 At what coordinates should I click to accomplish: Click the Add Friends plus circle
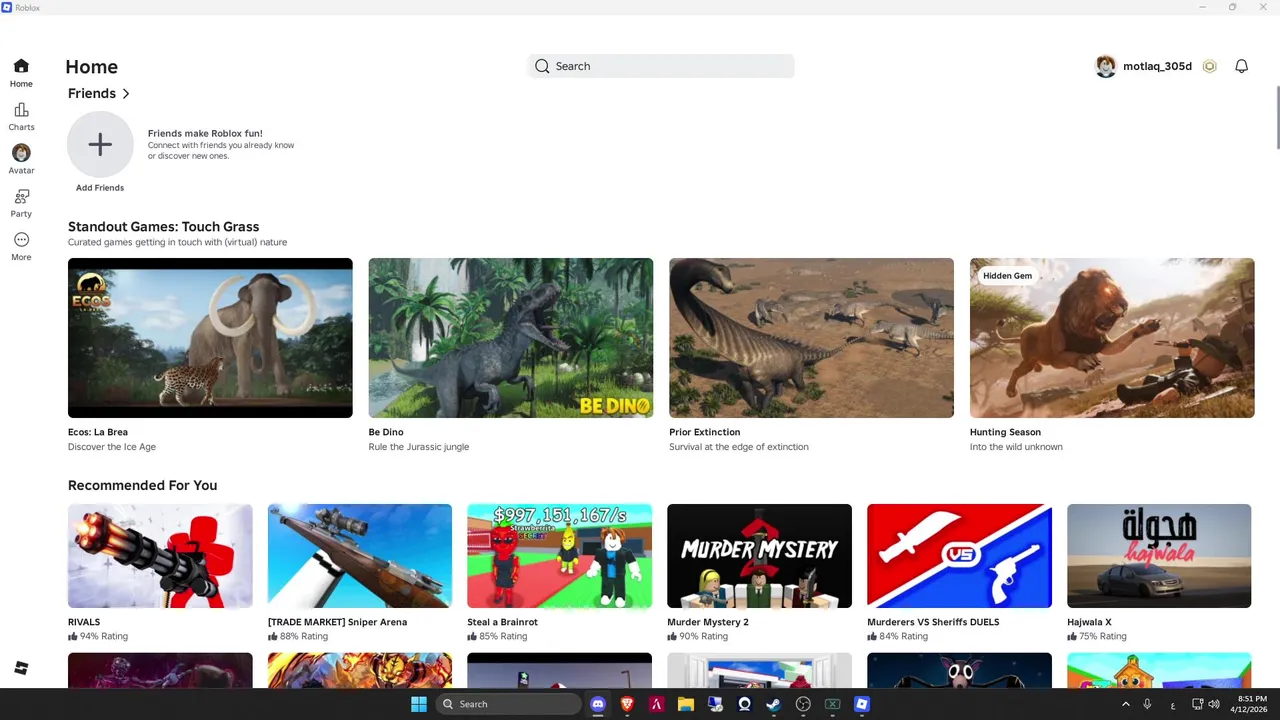pos(100,145)
